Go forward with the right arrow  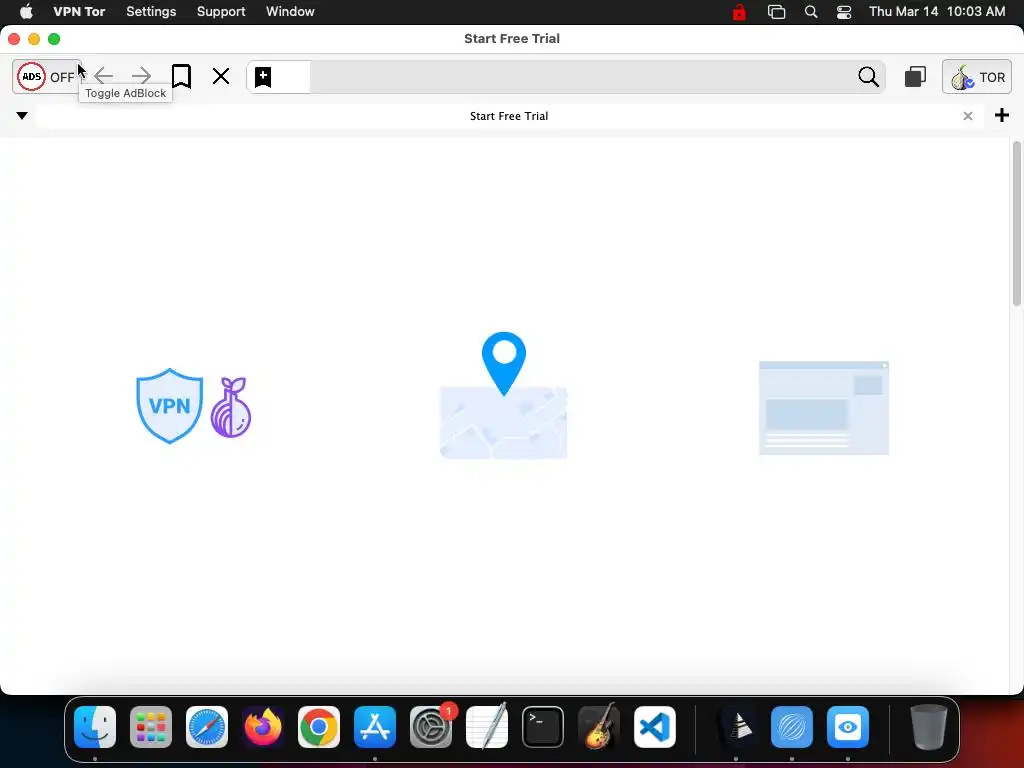click(141, 76)
